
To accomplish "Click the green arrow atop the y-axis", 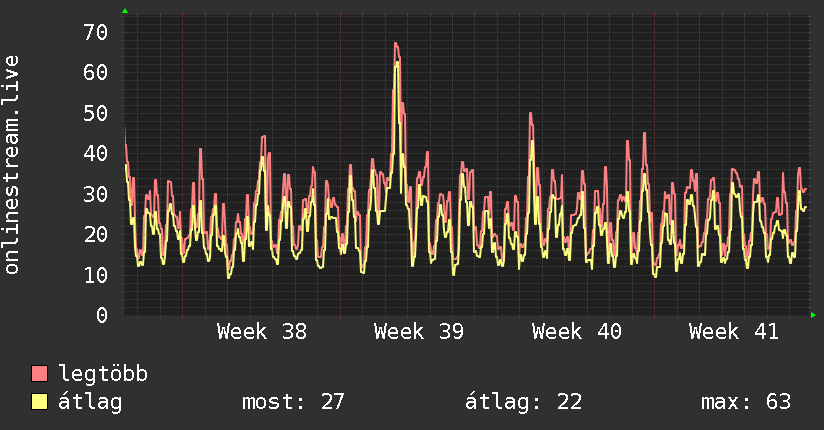I will [x=125, y=11].
